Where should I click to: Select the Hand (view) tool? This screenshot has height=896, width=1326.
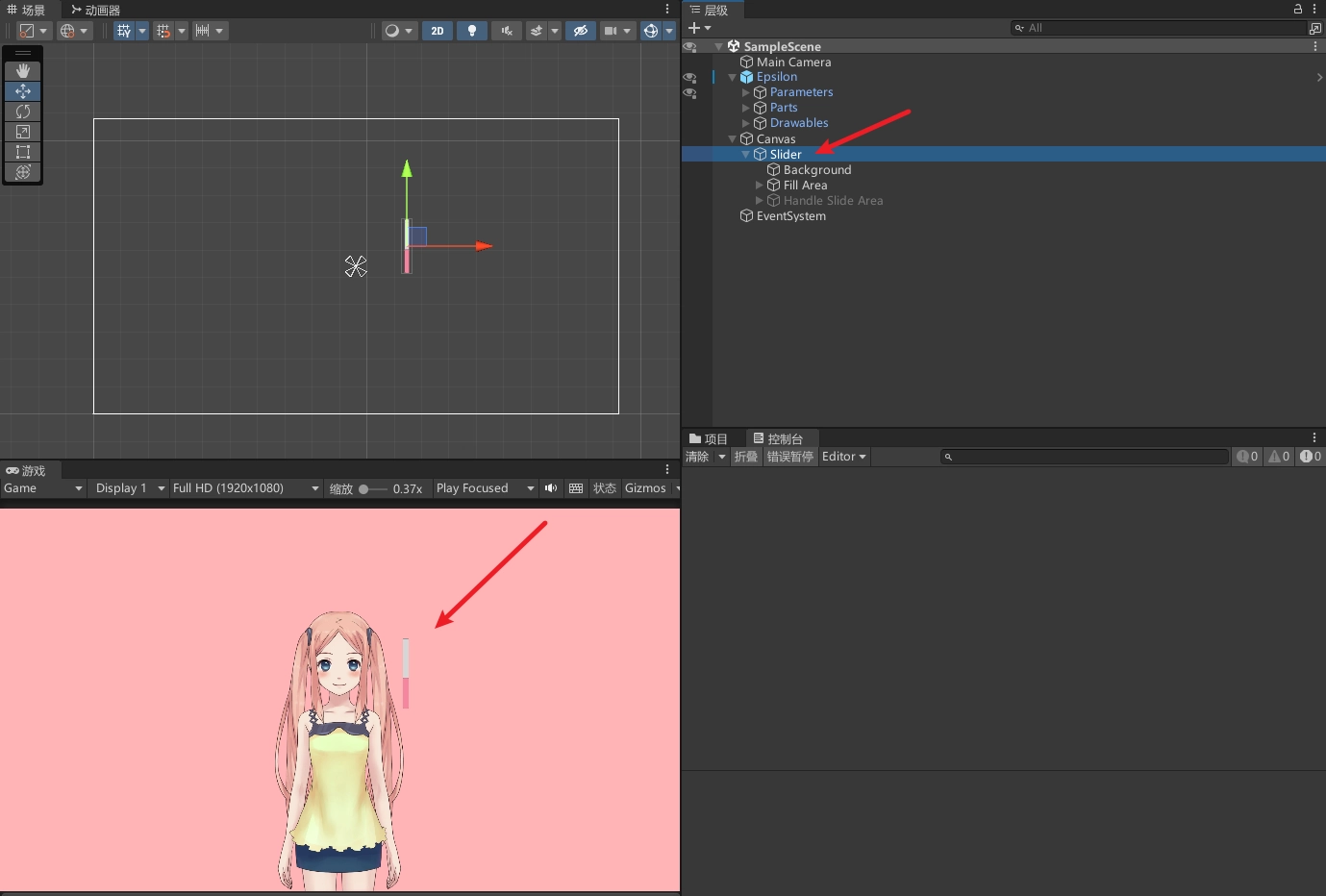[23, 71]
